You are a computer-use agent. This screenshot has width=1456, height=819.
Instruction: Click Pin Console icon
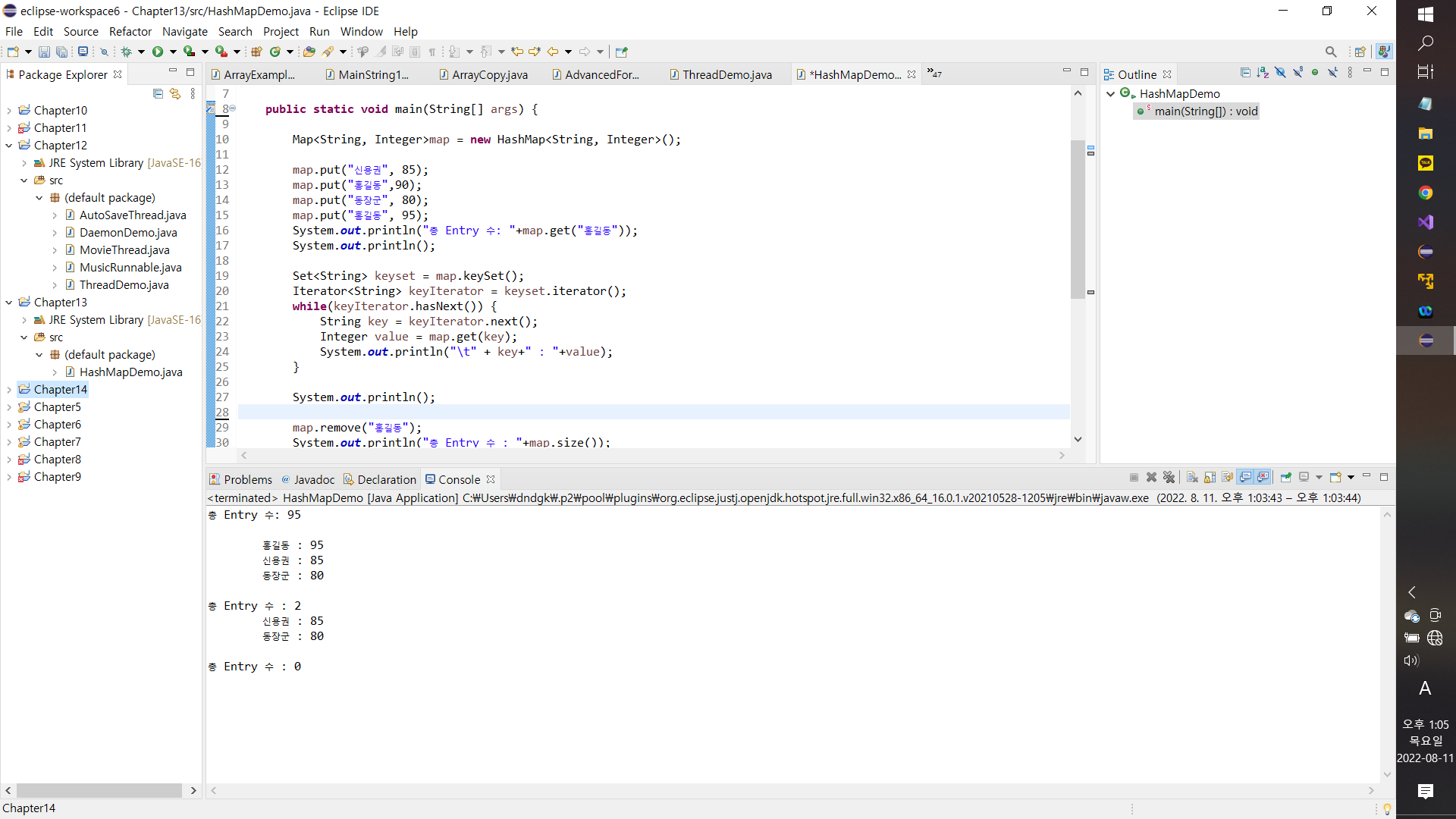coord(1286,478)
